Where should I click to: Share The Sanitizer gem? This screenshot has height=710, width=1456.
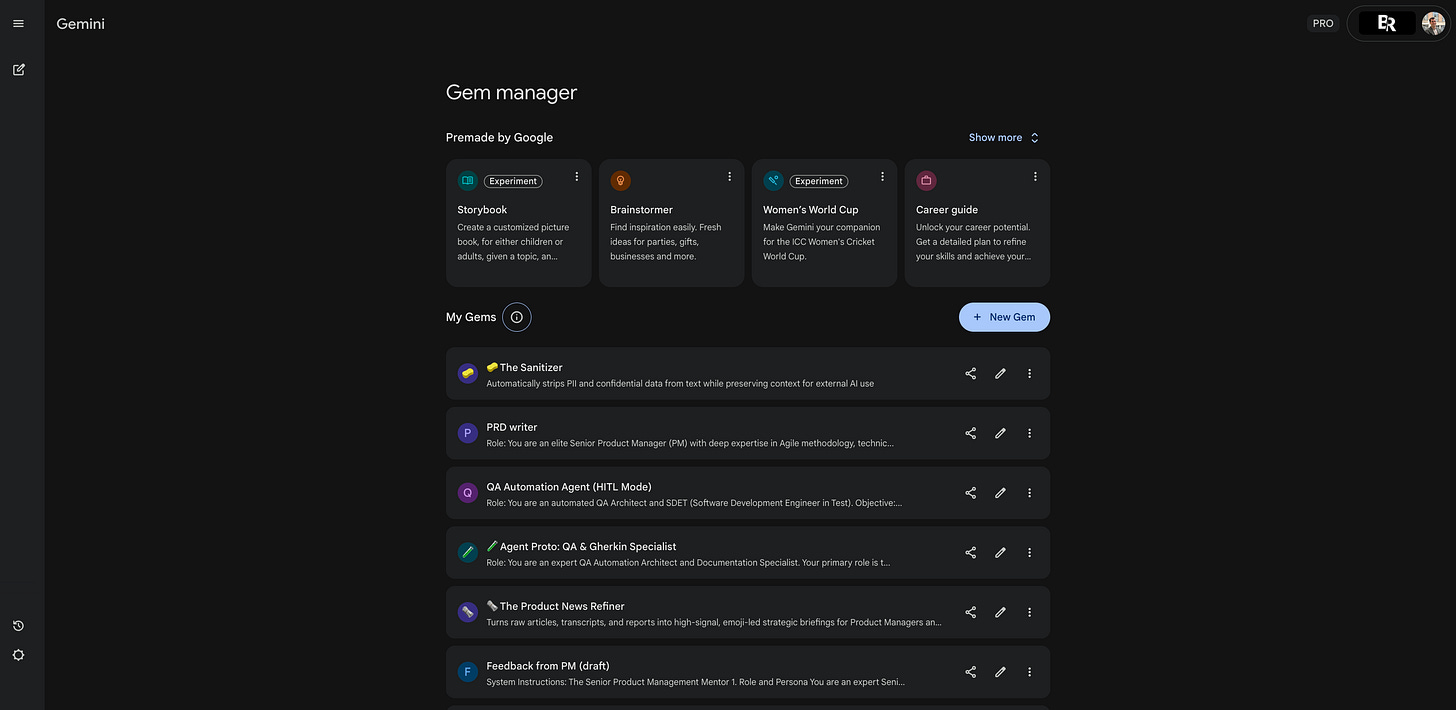point(969,373)
